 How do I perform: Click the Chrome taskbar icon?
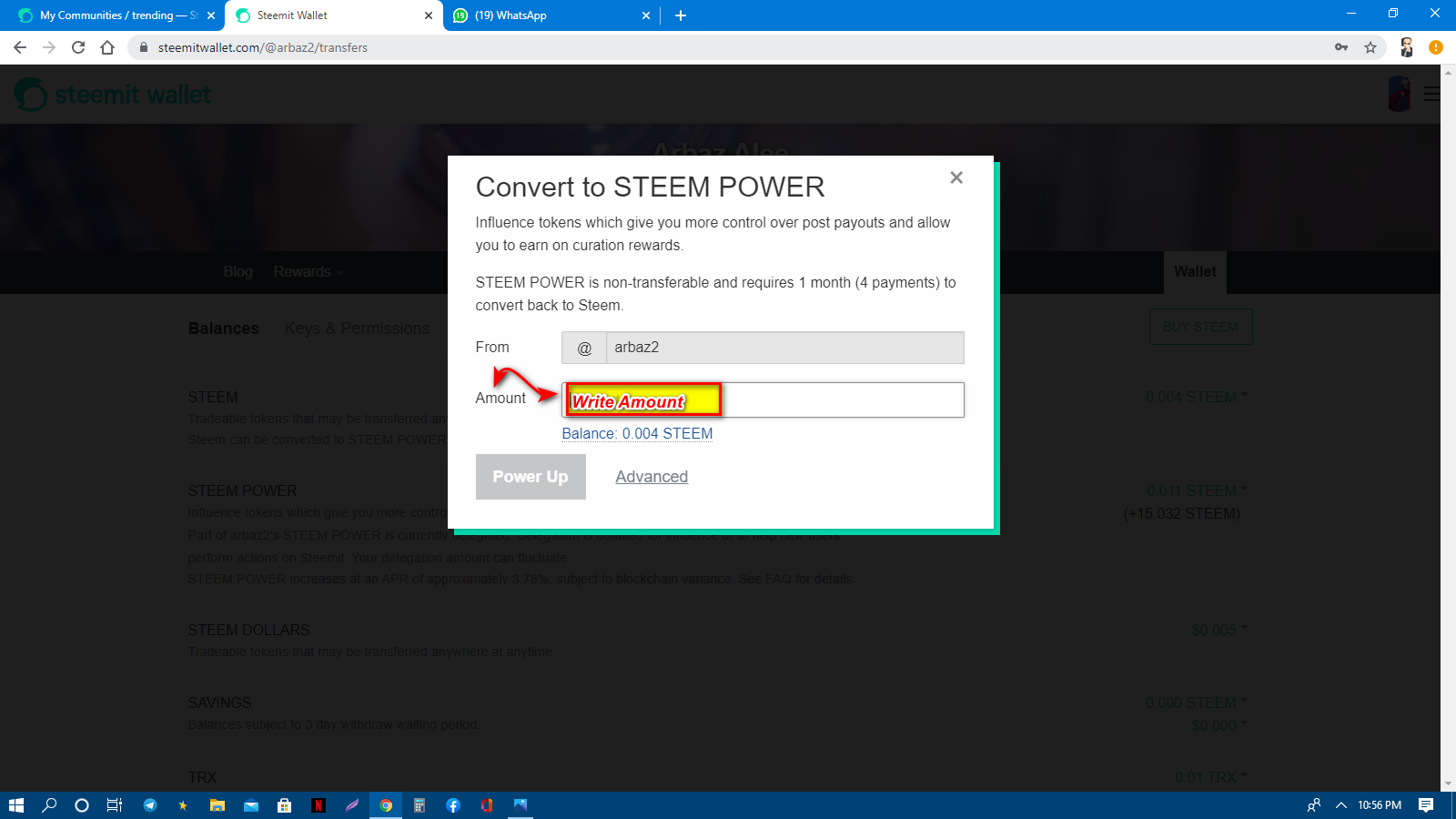click(386, 805)
